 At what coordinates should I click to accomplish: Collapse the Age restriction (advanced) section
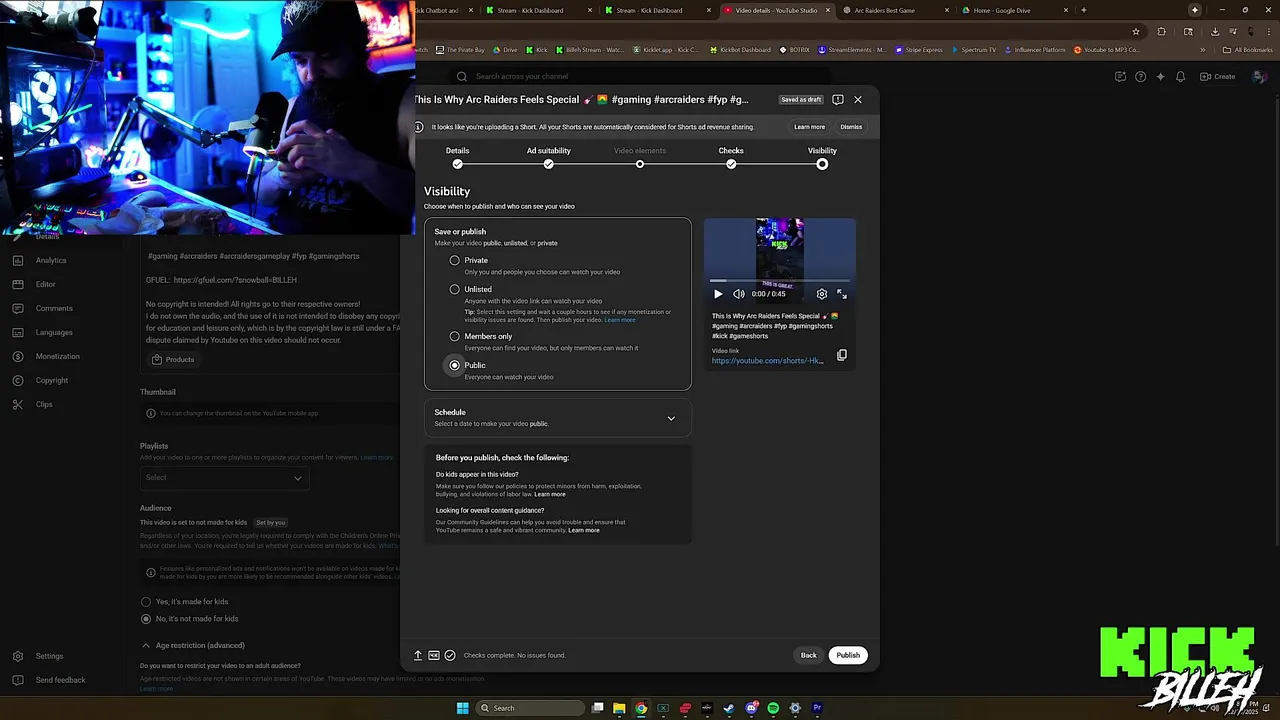146,645
